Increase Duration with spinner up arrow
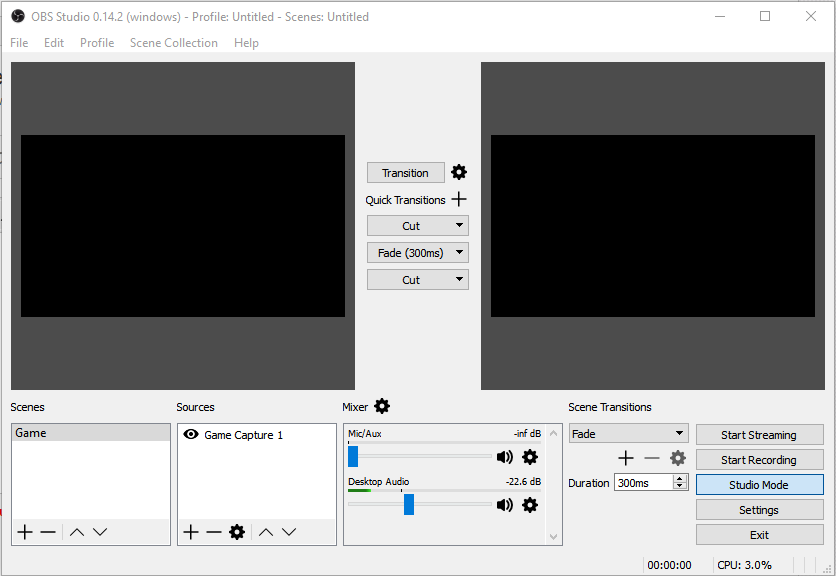This screenshot has height=576, width=836. point(680,478)
